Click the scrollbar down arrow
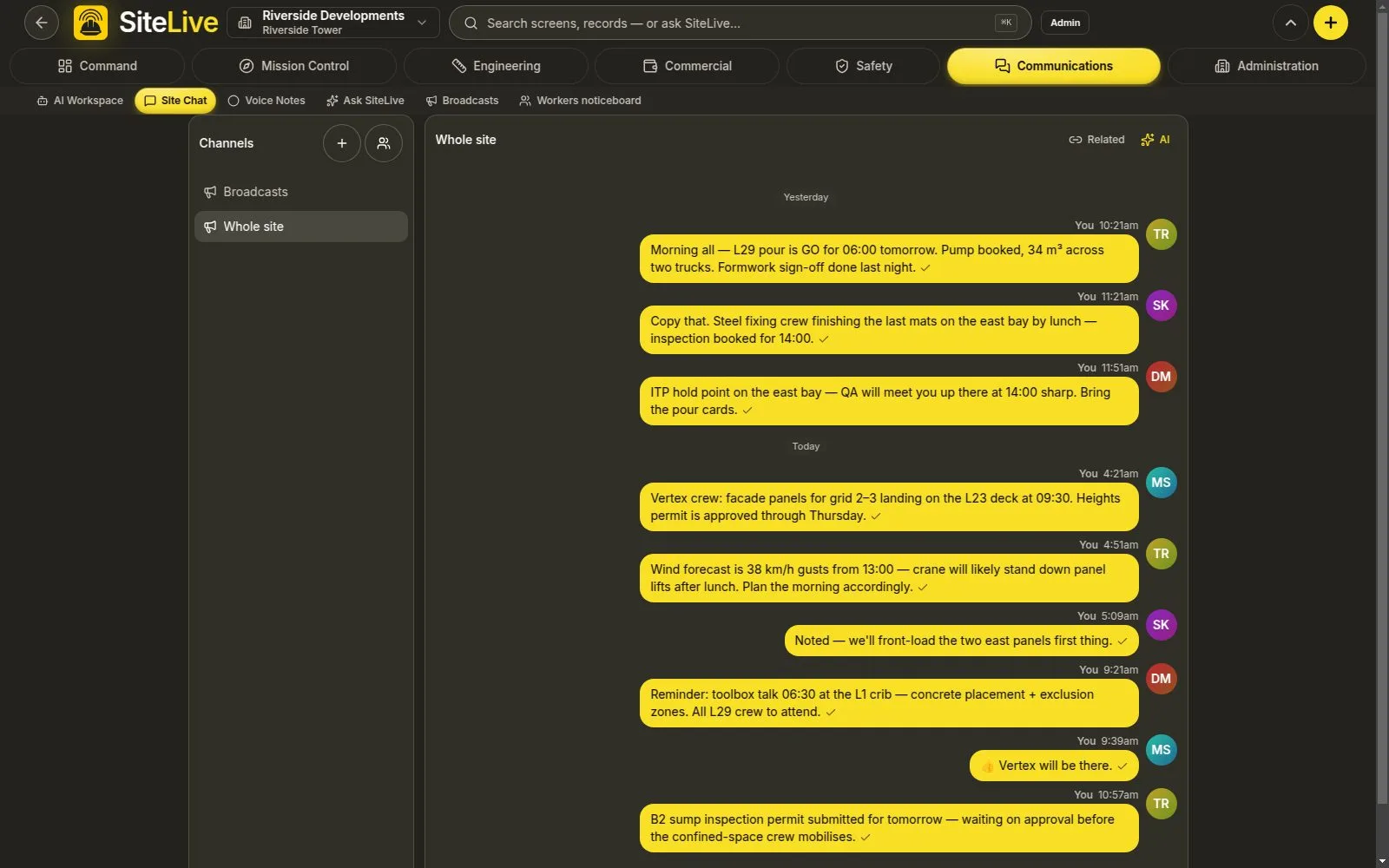This screenshot has width=1389, height=868. (x=1382, y=861)
